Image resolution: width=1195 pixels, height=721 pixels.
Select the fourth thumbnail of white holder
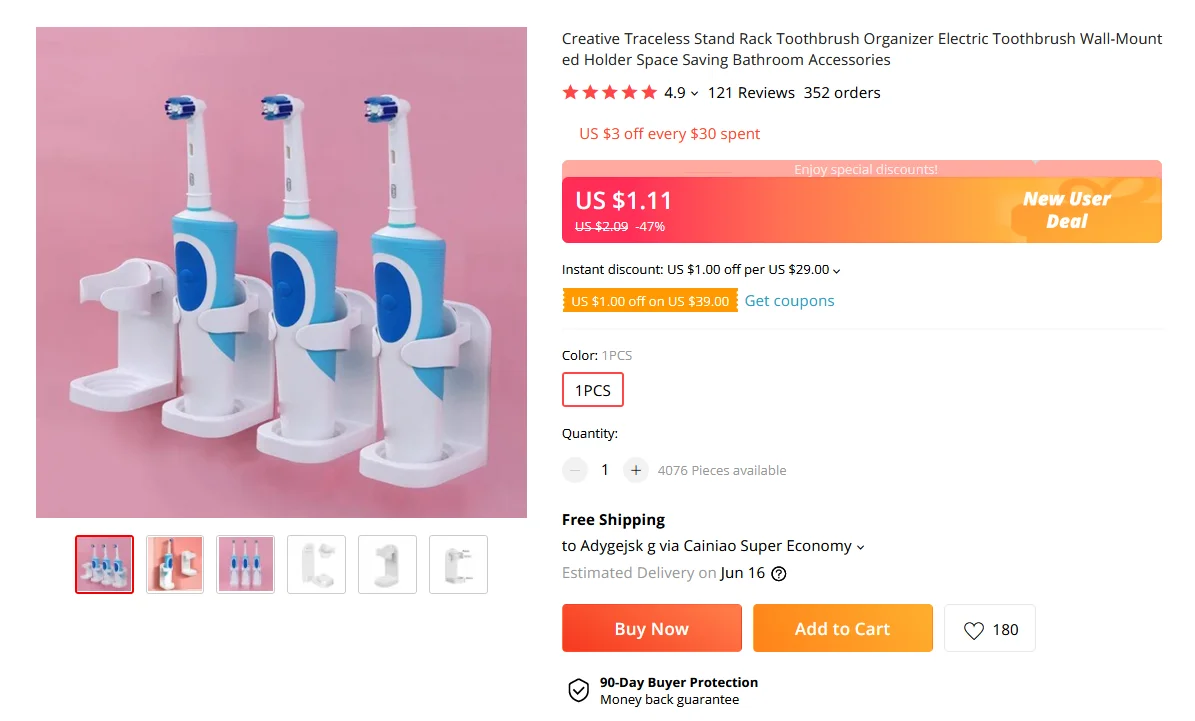click(316, 564)
